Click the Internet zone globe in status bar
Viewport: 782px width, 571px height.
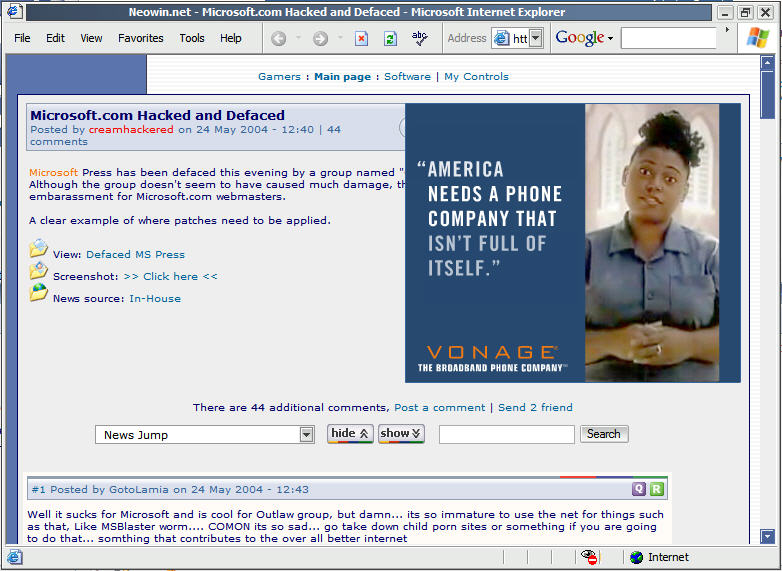click(636, 557)
